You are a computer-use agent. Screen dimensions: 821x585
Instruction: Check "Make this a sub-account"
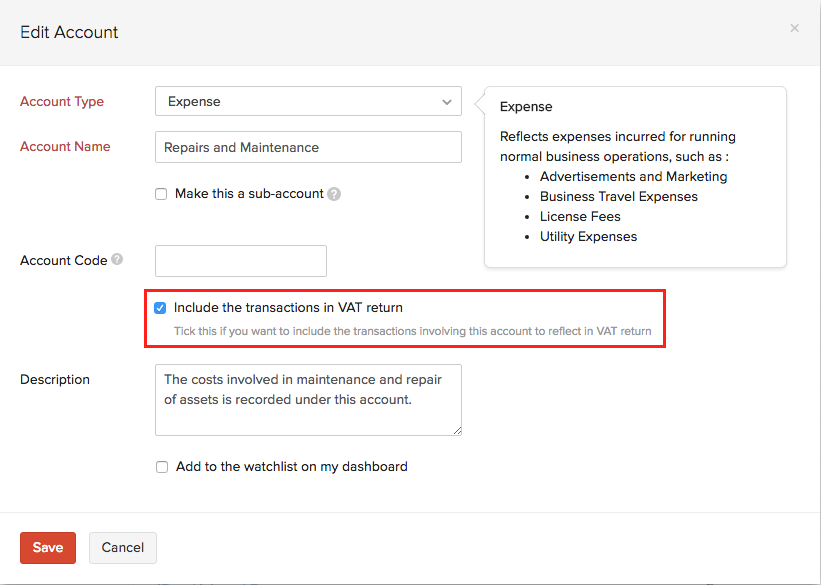(161, 193)
